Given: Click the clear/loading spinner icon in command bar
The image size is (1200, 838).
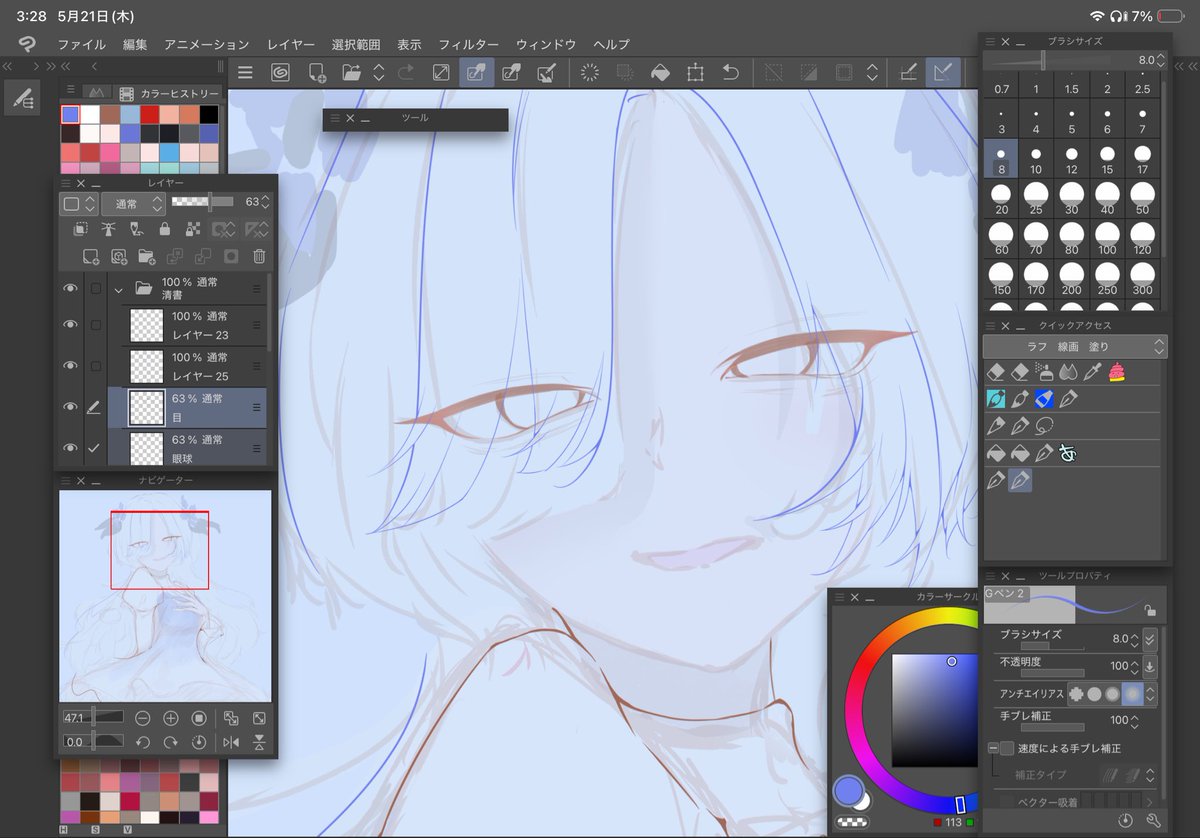Looking at the screenshot, I should [x=590, y=72].
